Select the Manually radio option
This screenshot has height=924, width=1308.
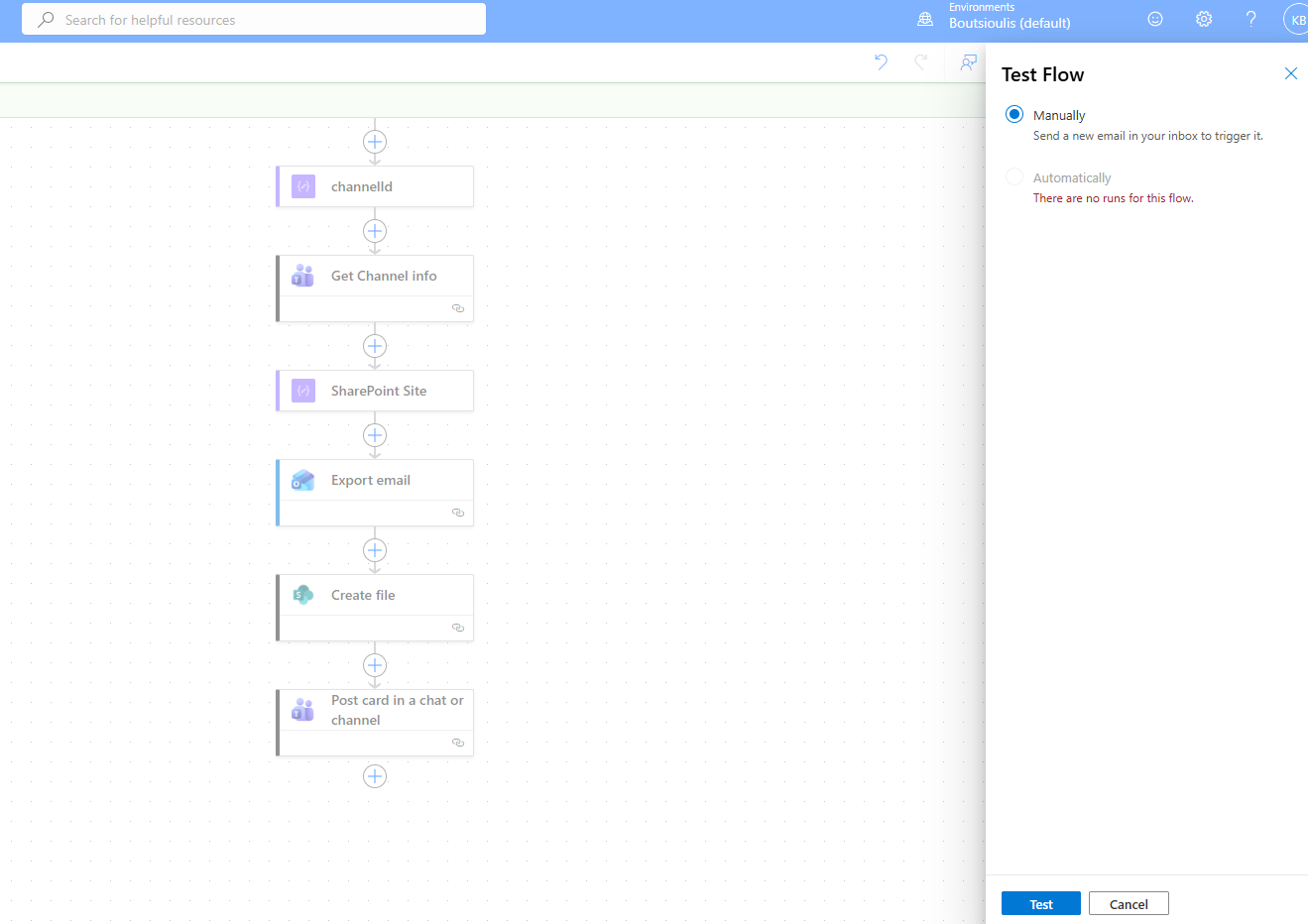point(1014,115)
